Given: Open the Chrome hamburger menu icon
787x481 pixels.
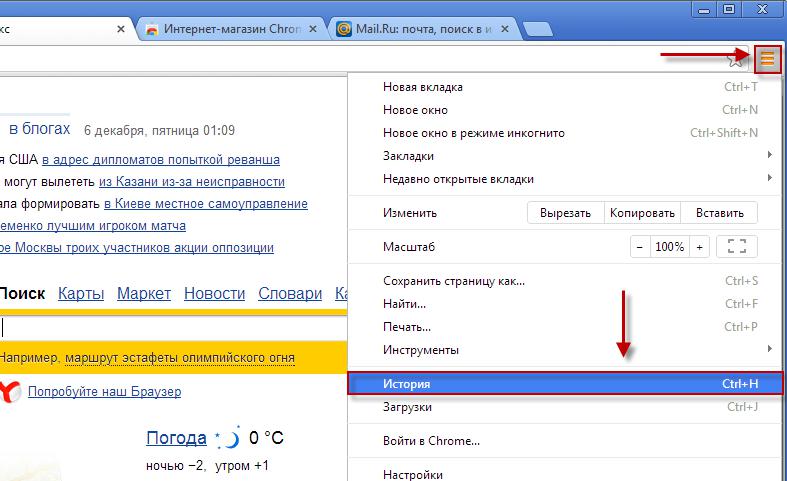Looking at the screenshot, I should tap(767, 59).
